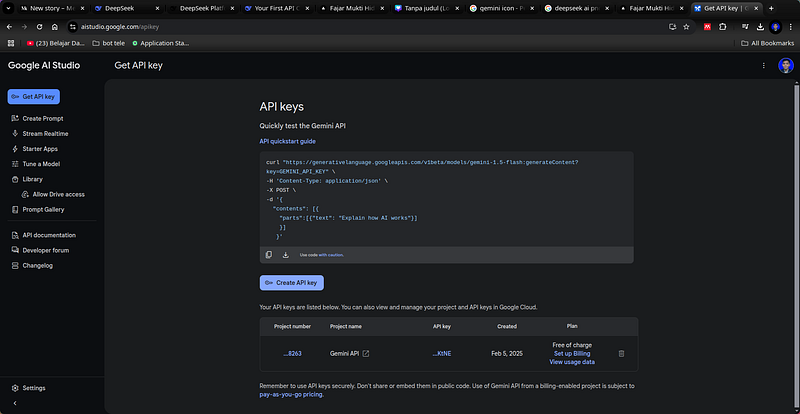Click the Google AI Studio logo

(x=44, y=65)
